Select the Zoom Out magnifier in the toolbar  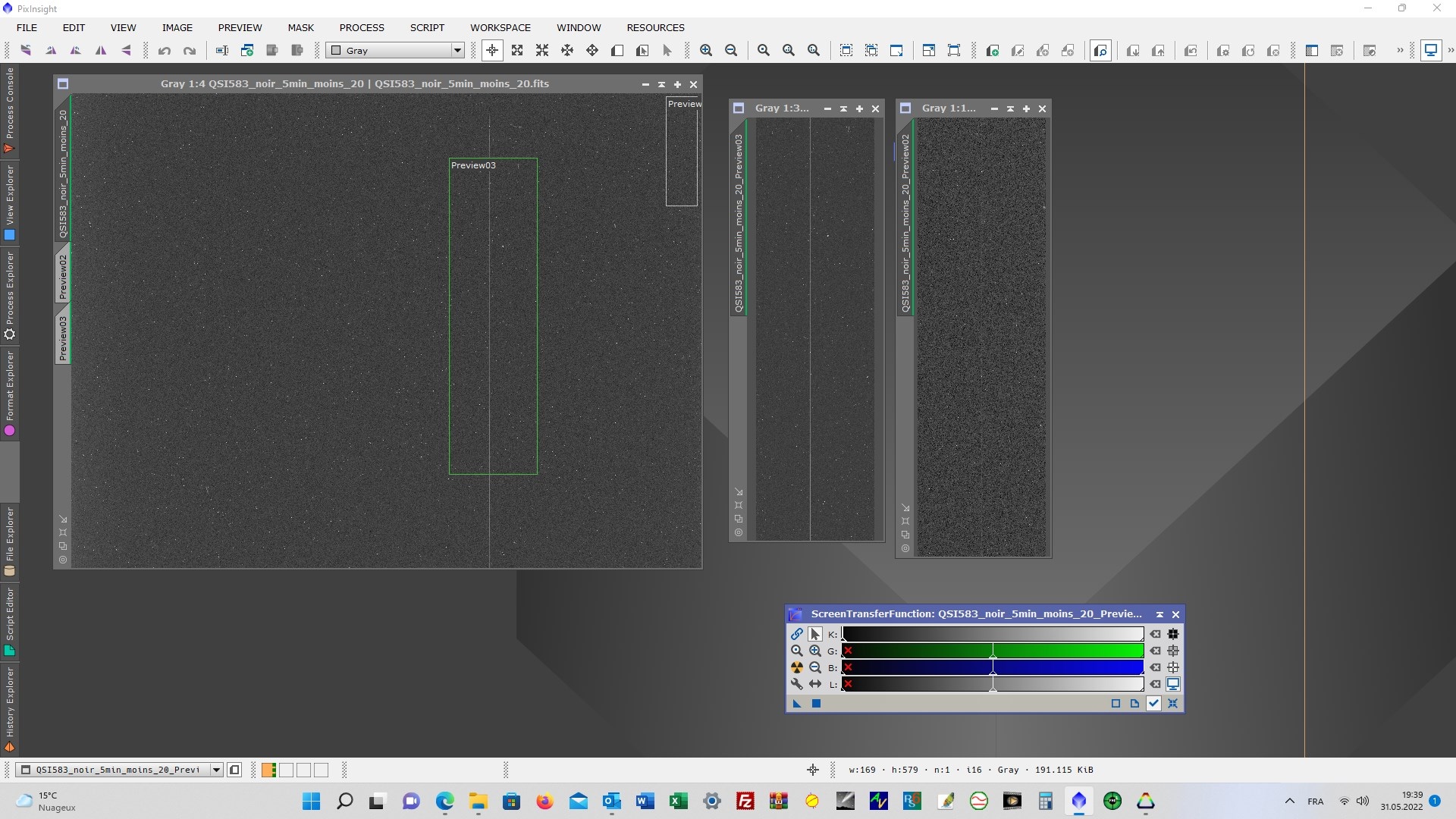pos(731,51)
